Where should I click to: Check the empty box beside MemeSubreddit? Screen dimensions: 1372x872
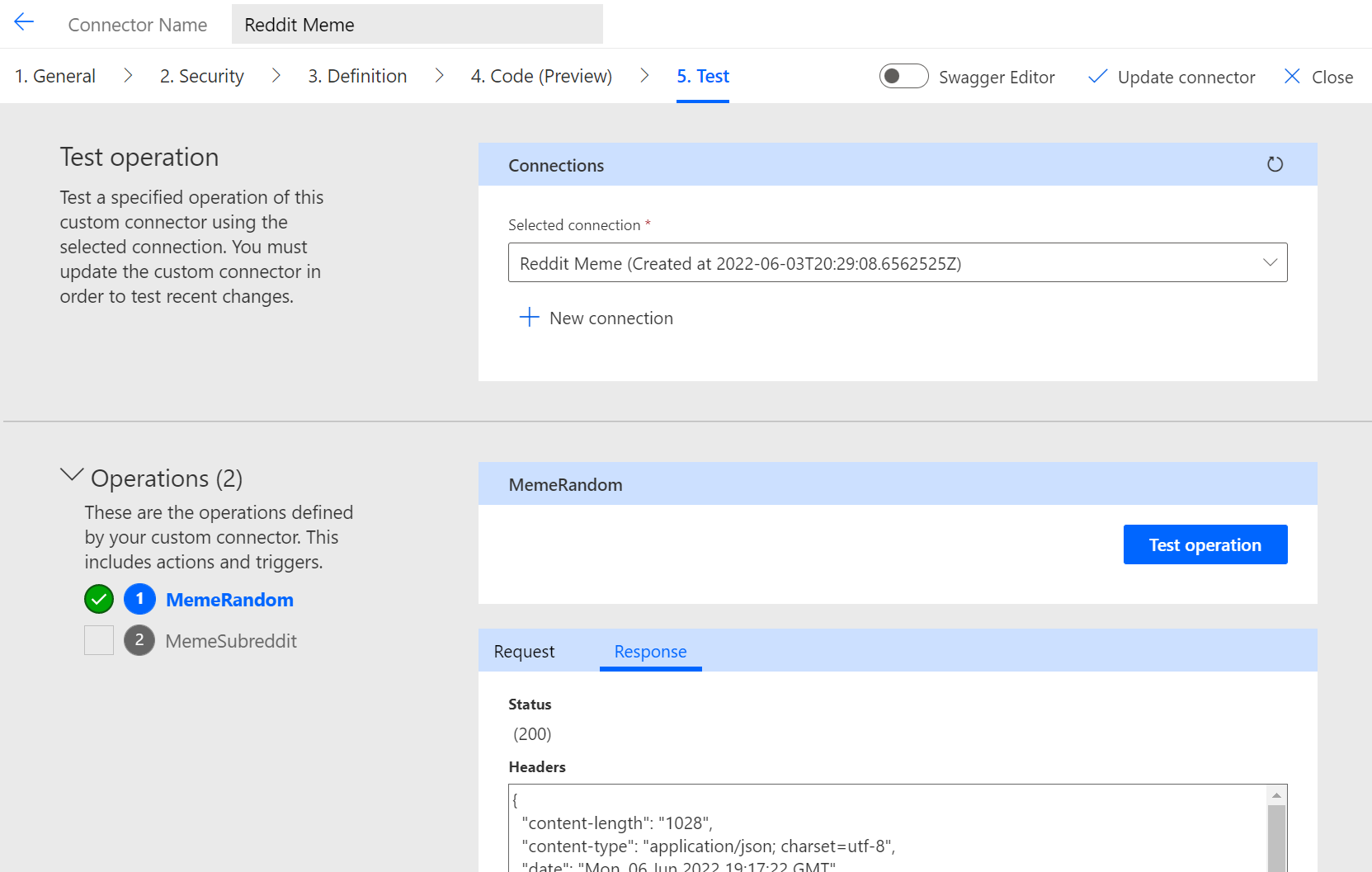tap(99, 640)
